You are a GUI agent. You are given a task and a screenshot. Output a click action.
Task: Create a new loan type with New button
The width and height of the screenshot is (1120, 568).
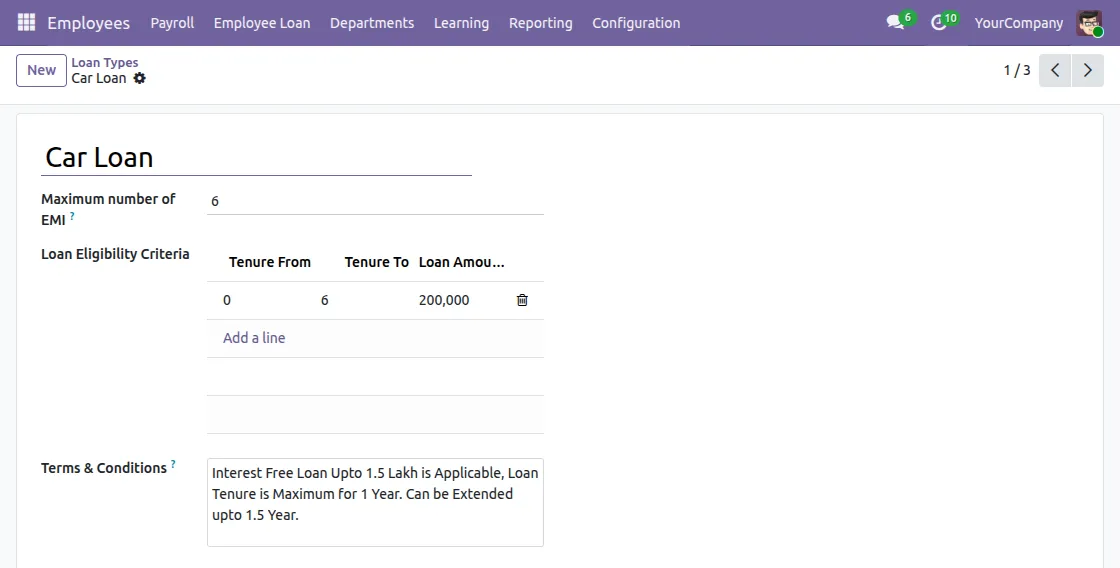point(41,70)
